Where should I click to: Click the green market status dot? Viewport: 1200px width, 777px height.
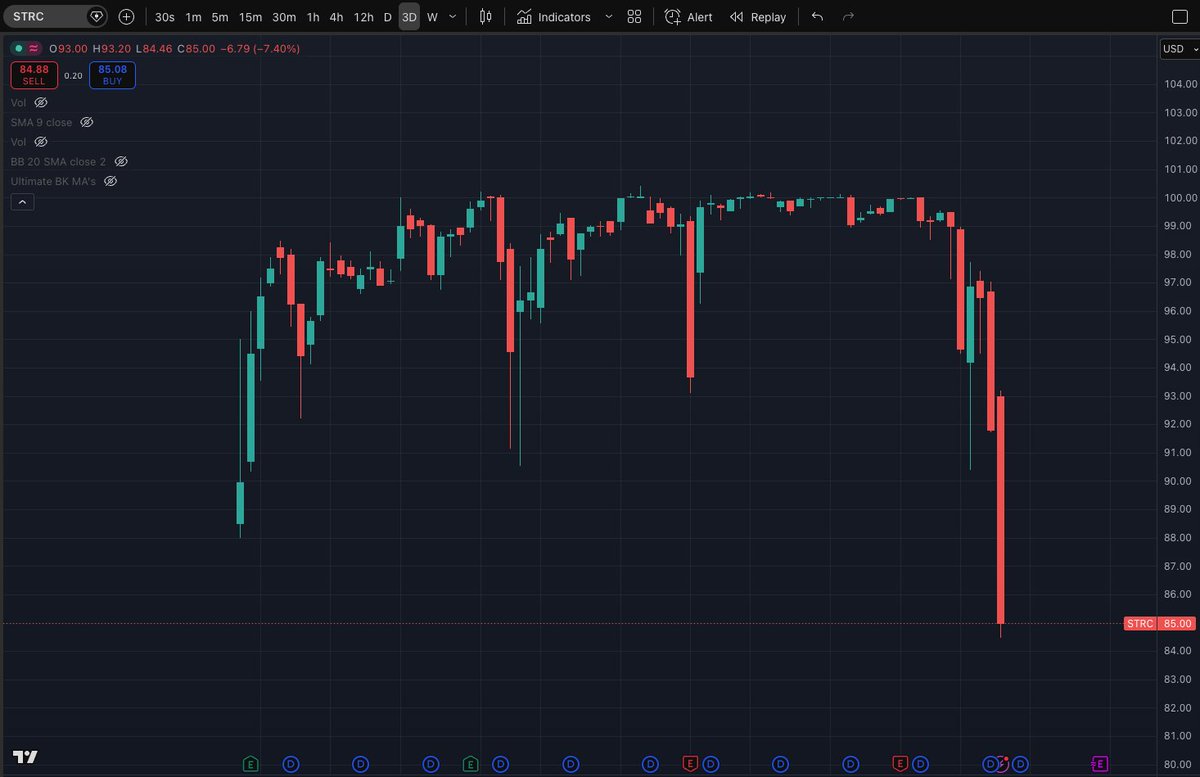point(19,48)
